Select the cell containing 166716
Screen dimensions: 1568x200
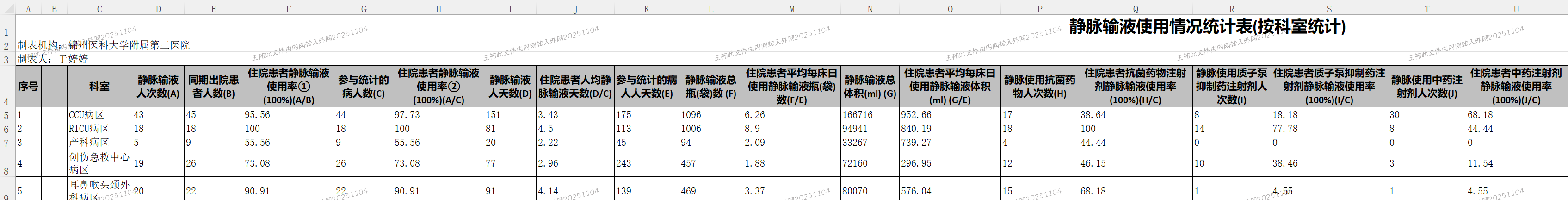pos(869,115)
